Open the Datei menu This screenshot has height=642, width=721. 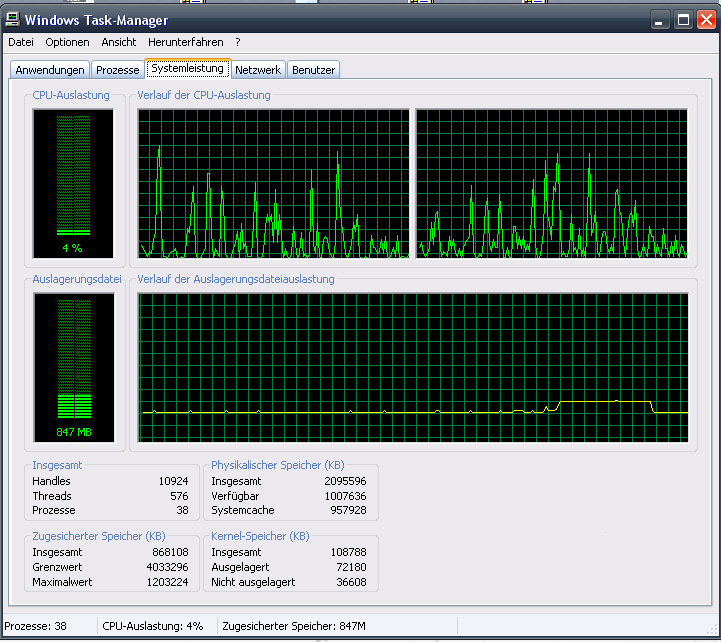pos(21,42)
